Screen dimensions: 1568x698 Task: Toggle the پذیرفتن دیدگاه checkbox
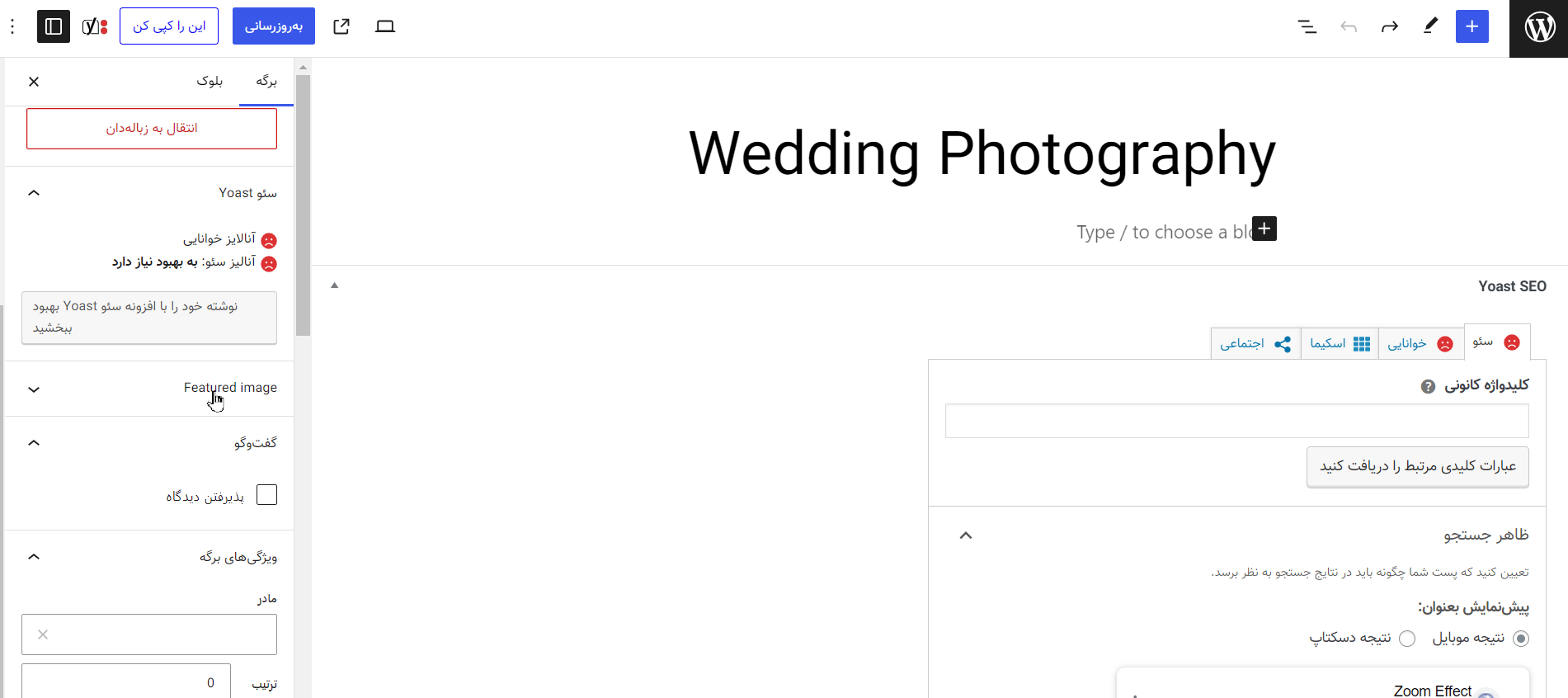(266, 495)
